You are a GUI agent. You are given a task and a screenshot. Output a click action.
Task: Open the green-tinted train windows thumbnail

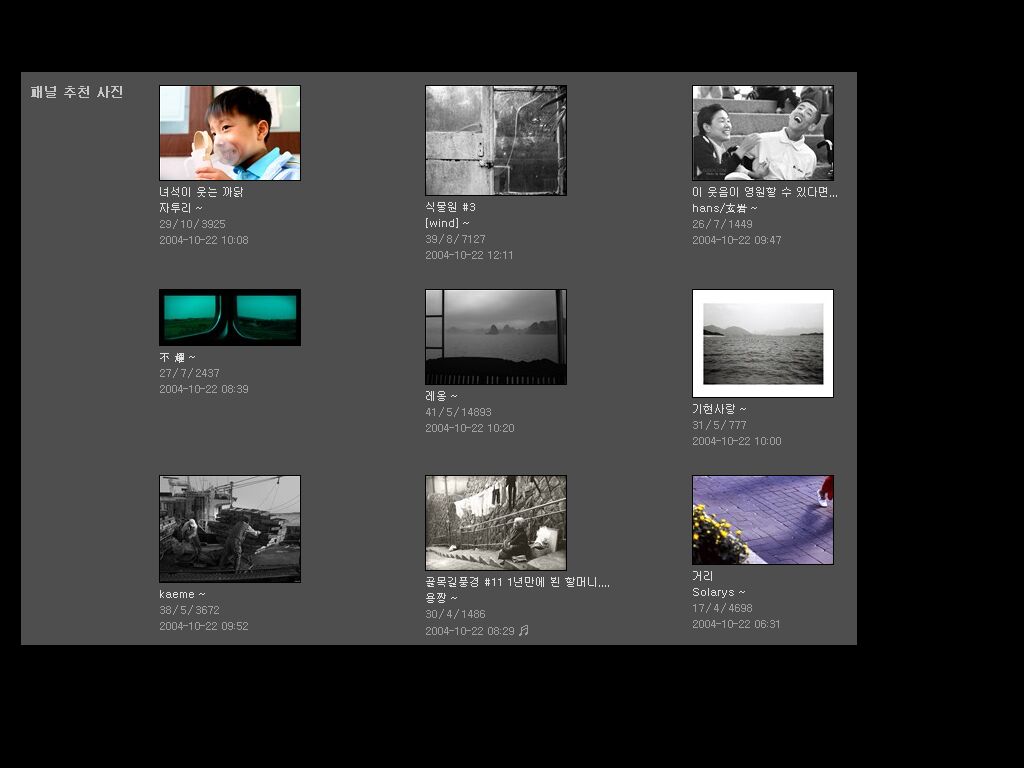coord(229,317)
